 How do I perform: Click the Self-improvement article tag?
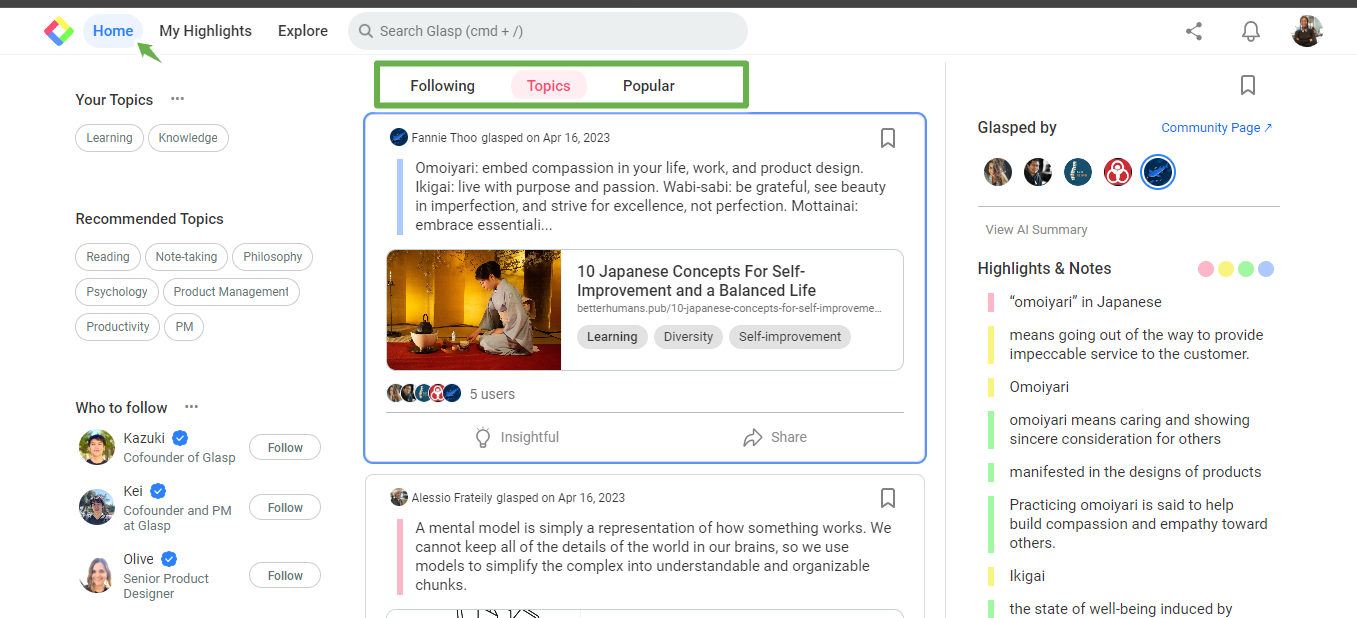tap(790, 337)
